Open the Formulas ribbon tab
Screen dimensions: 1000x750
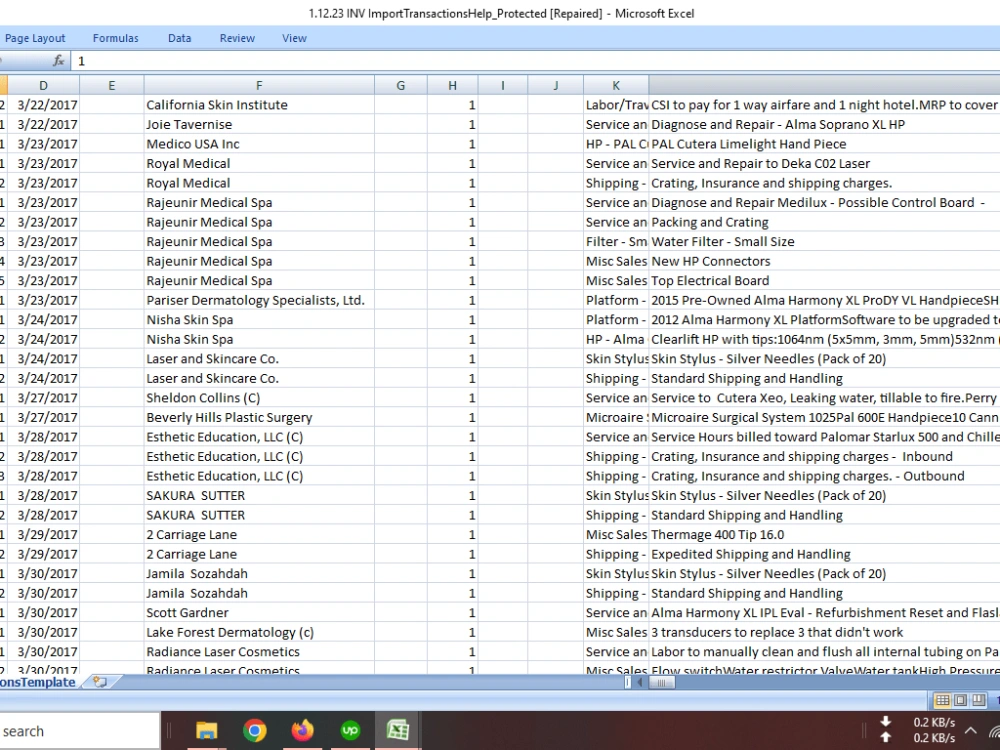point(115,38)
